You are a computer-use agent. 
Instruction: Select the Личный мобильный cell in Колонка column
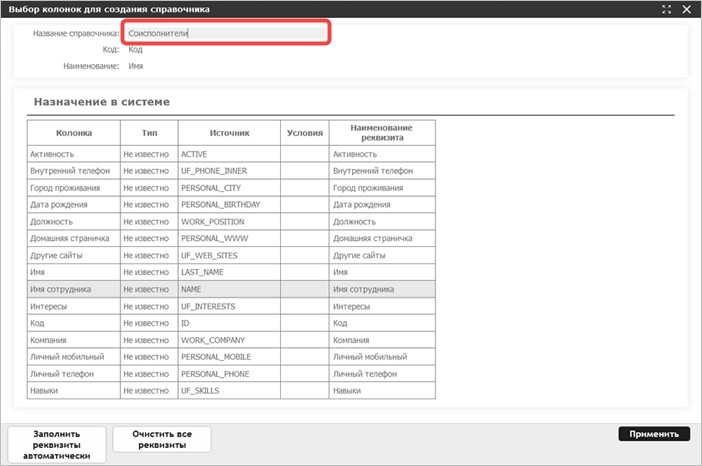point(74,357)
